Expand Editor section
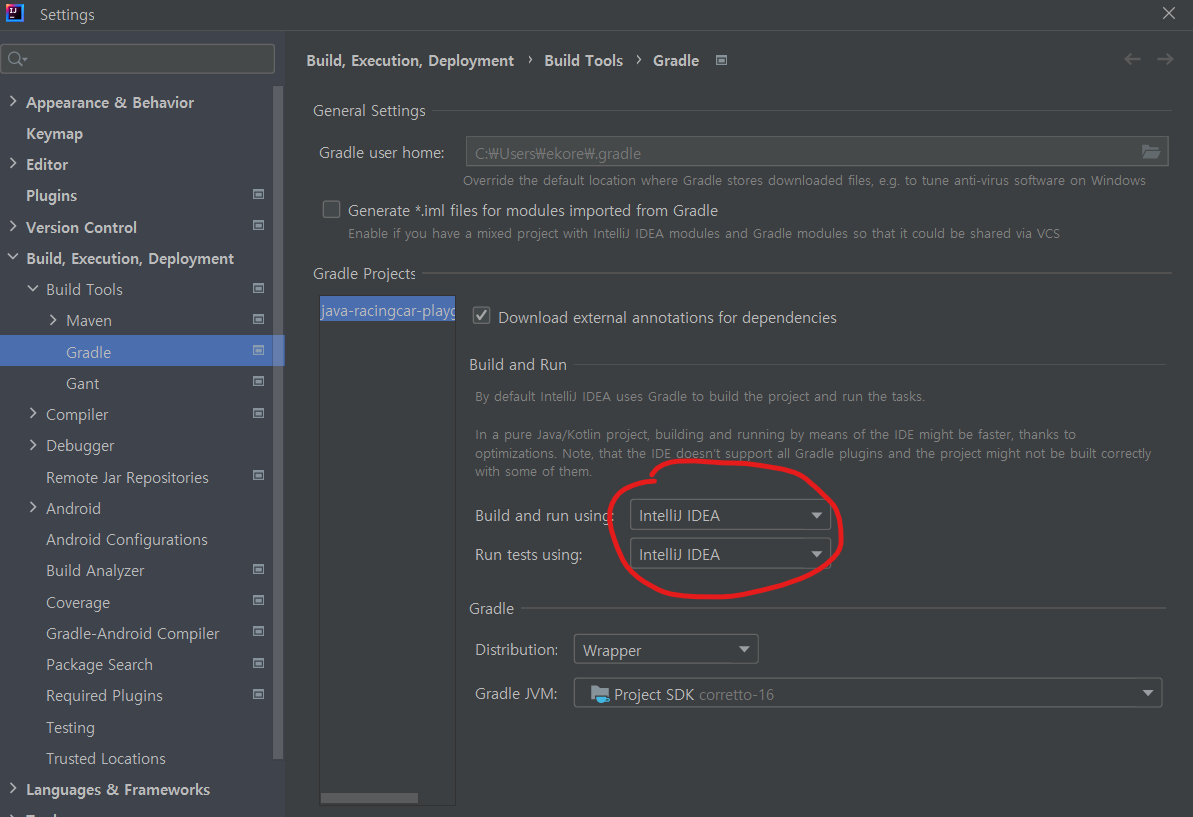The width and height of the screenshot is (1193, 817). 13,164
